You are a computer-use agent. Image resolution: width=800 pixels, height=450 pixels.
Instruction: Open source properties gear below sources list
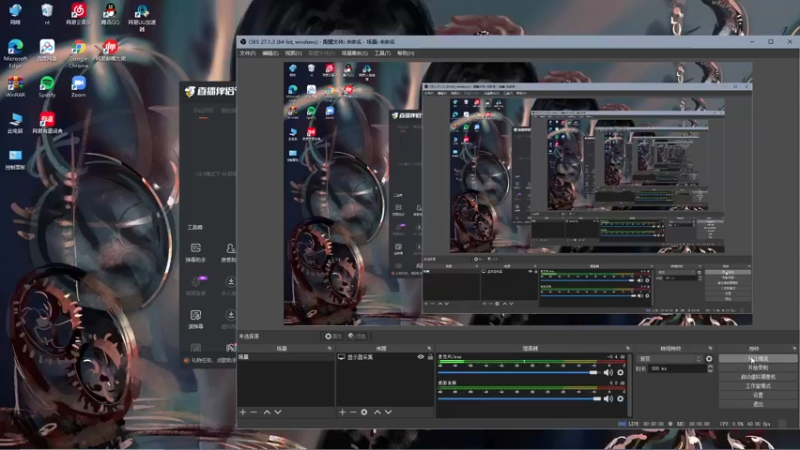point(364,412)
